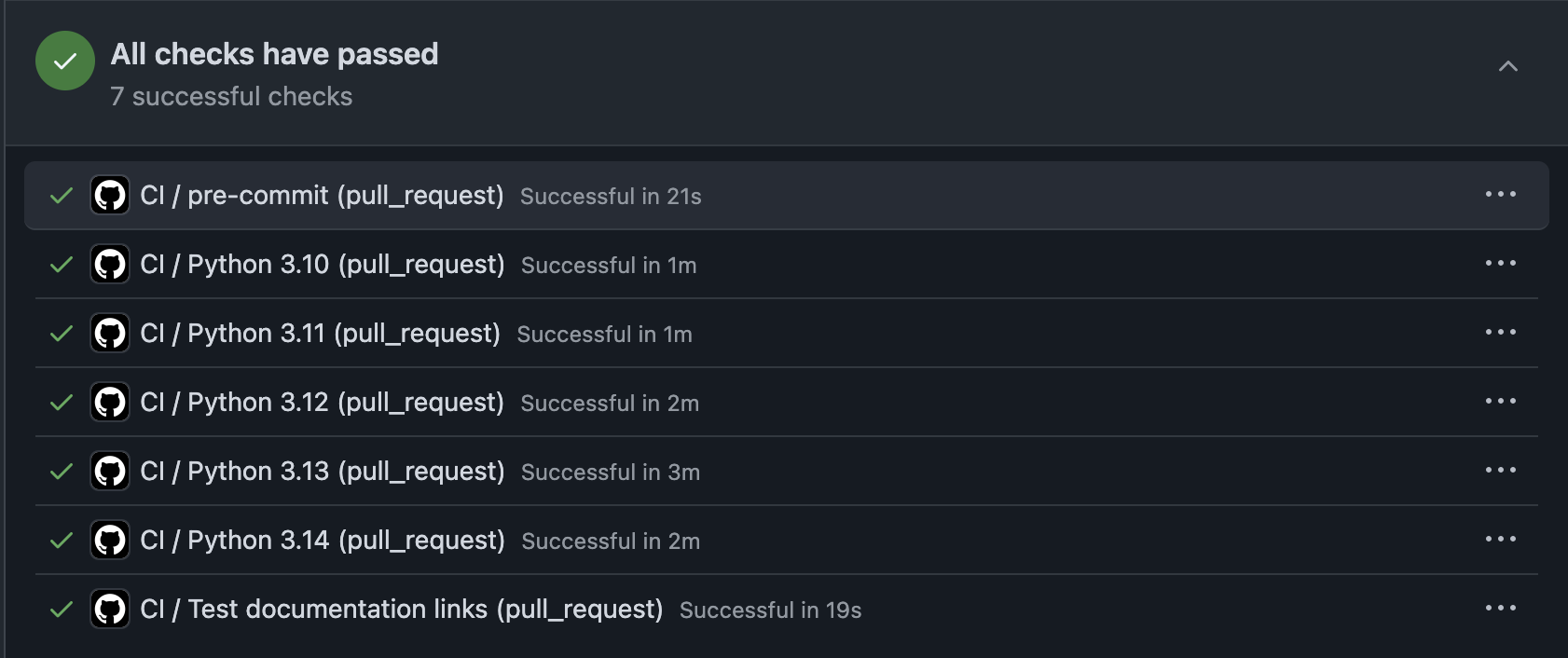Click the green check beside pre-commit
This screenshot has height=658, width=1568.
coord(60,195)
